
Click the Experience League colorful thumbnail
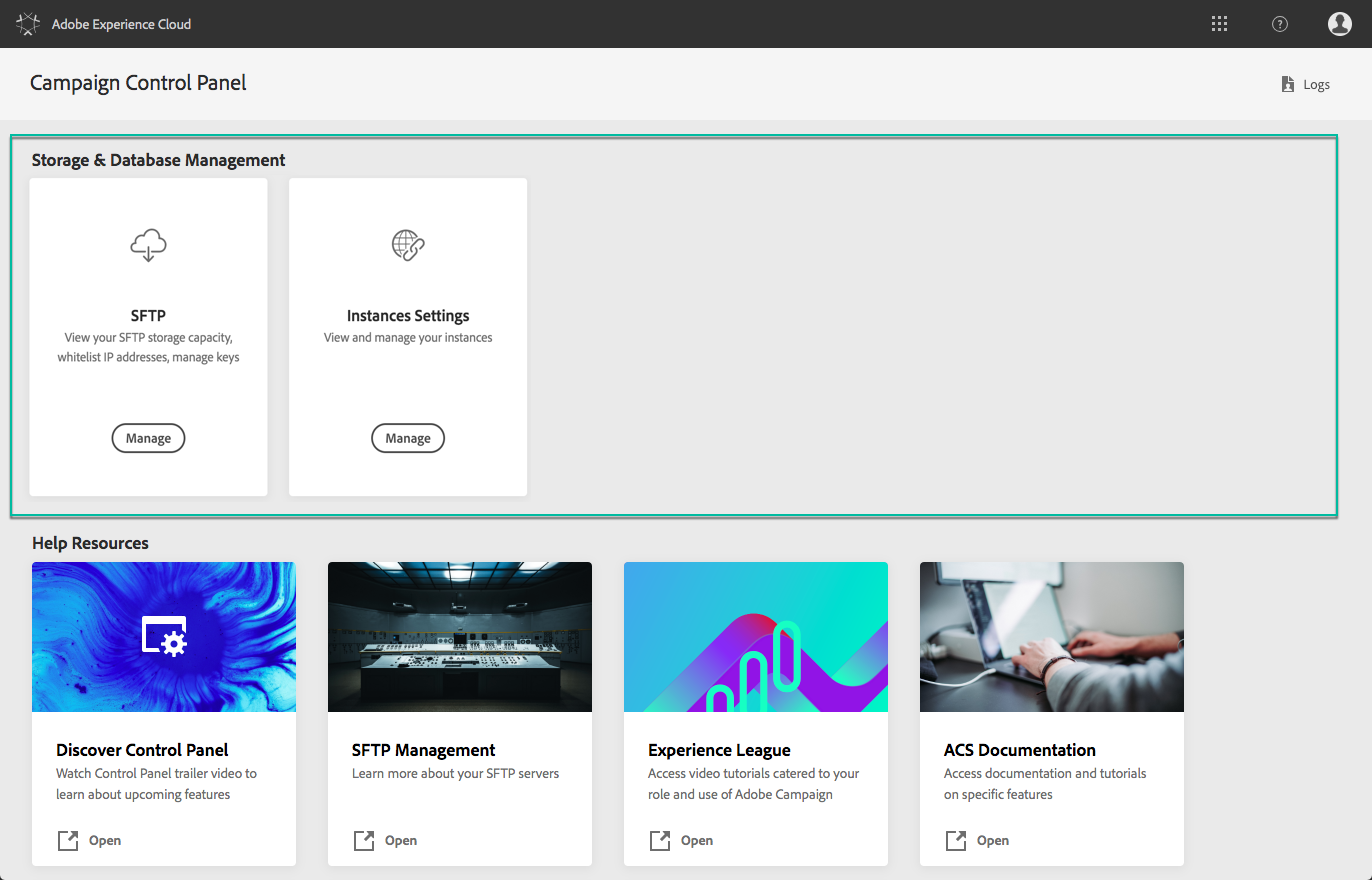[756, 637]
